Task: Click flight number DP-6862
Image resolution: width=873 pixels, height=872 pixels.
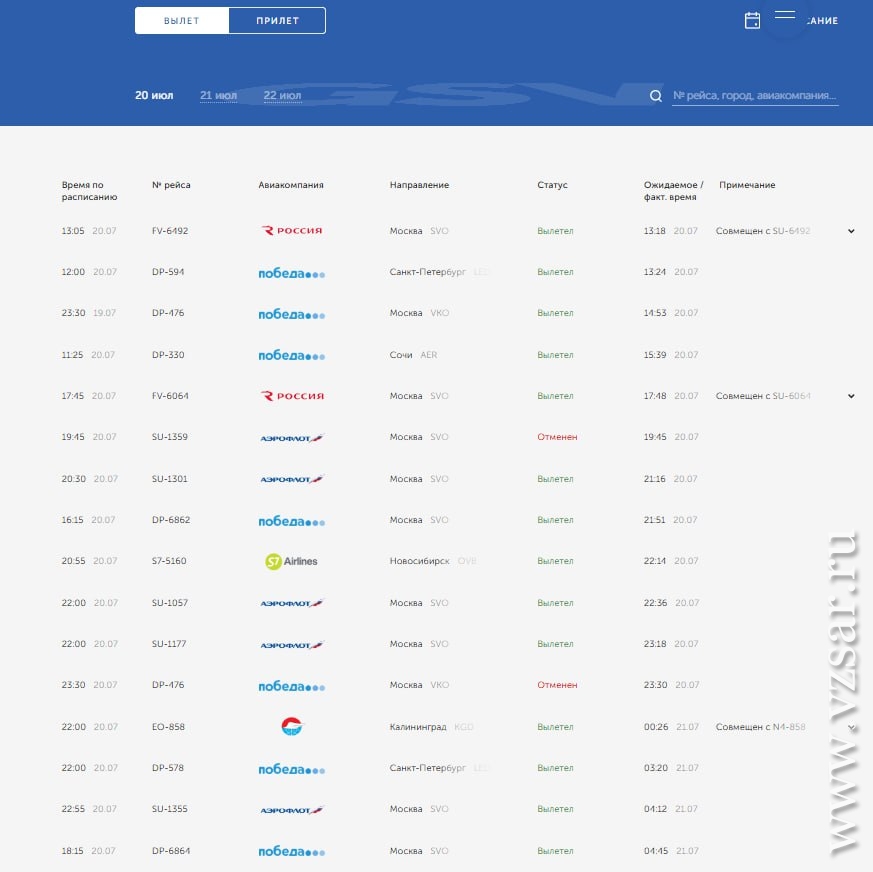Action: pos(171,520)
